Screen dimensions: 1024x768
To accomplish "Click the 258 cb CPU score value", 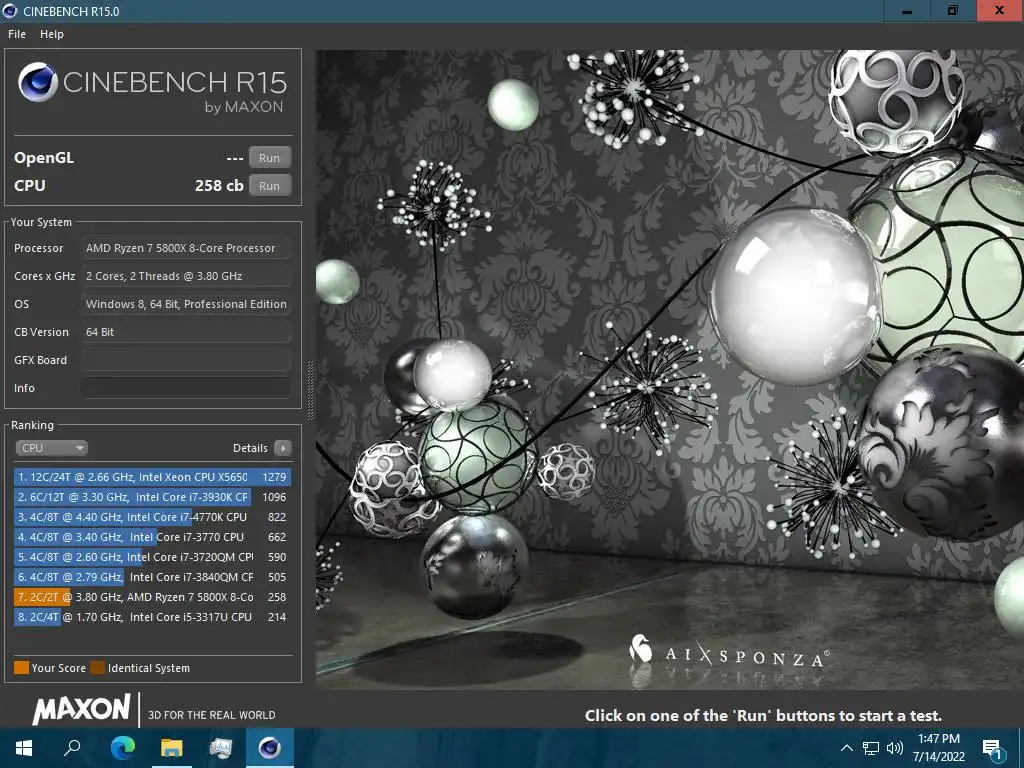I will pos(219,185).
